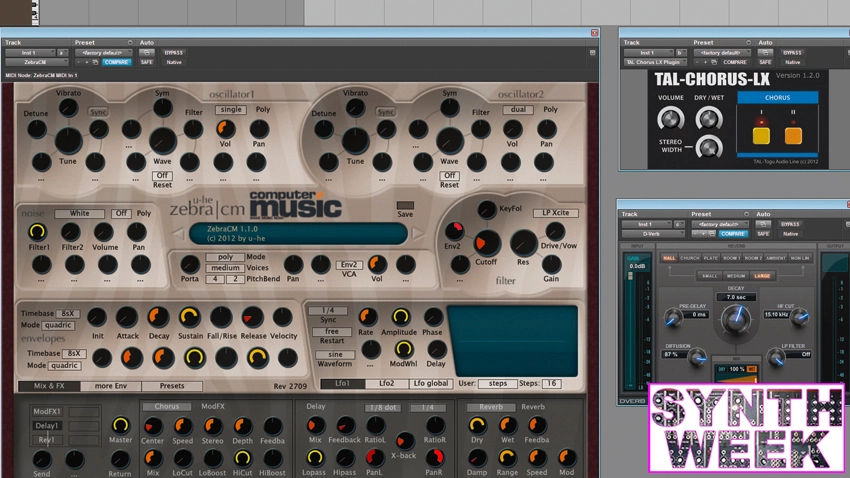Open the medium Voices selector
This screenshot has height=478, width=850.
point(225,268)
